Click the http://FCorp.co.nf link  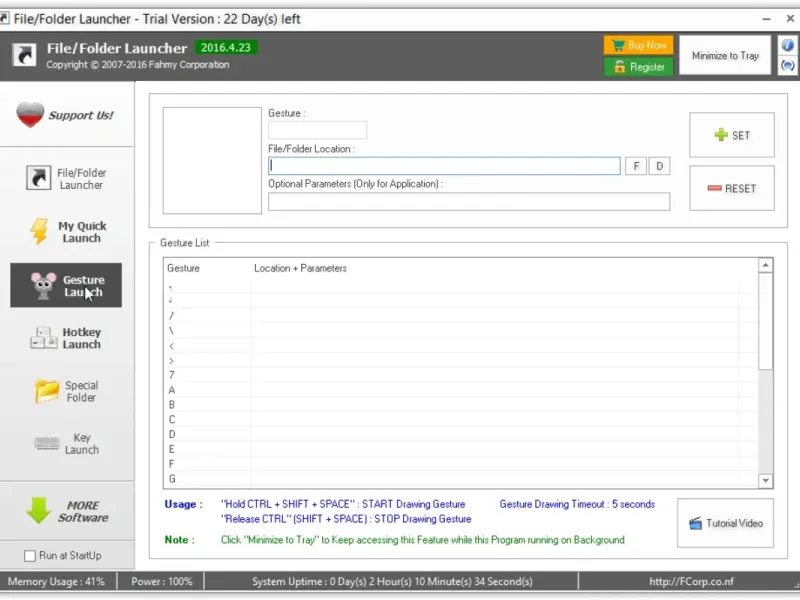point(691,582)
